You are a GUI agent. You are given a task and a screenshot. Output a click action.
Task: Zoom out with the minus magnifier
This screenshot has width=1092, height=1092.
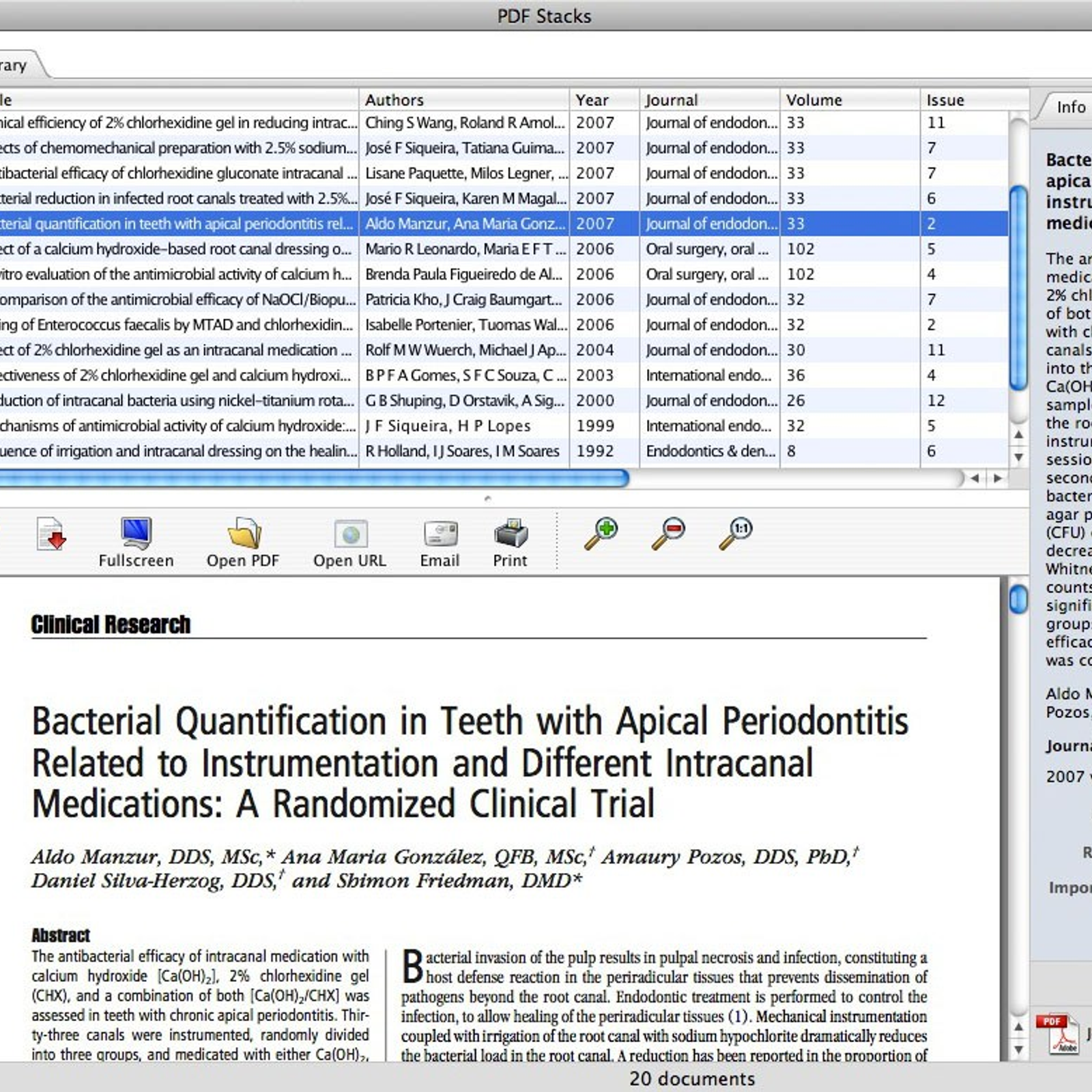click(668, 534)
